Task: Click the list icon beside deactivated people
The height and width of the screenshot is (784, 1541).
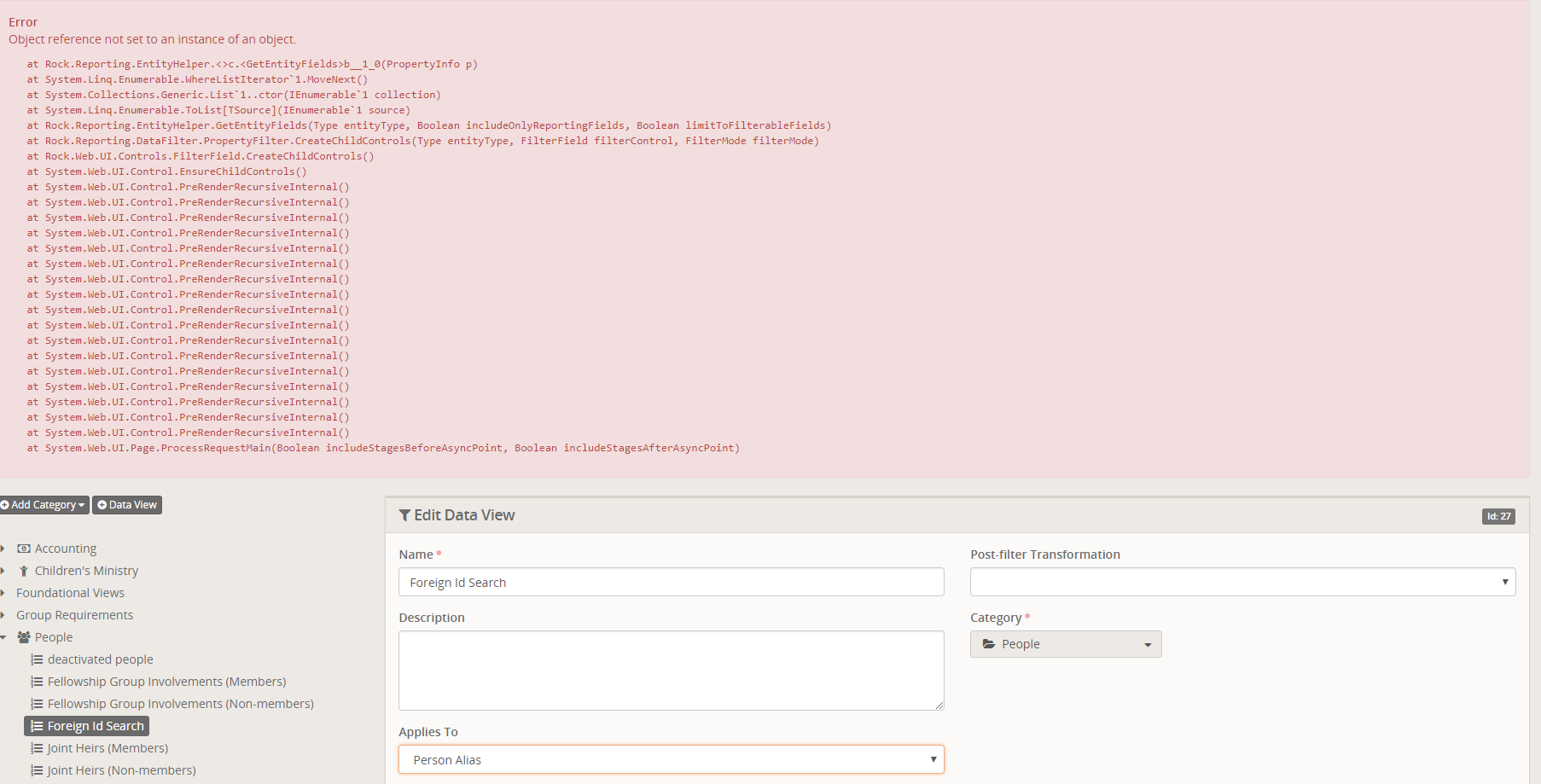Action: (37, 659)
